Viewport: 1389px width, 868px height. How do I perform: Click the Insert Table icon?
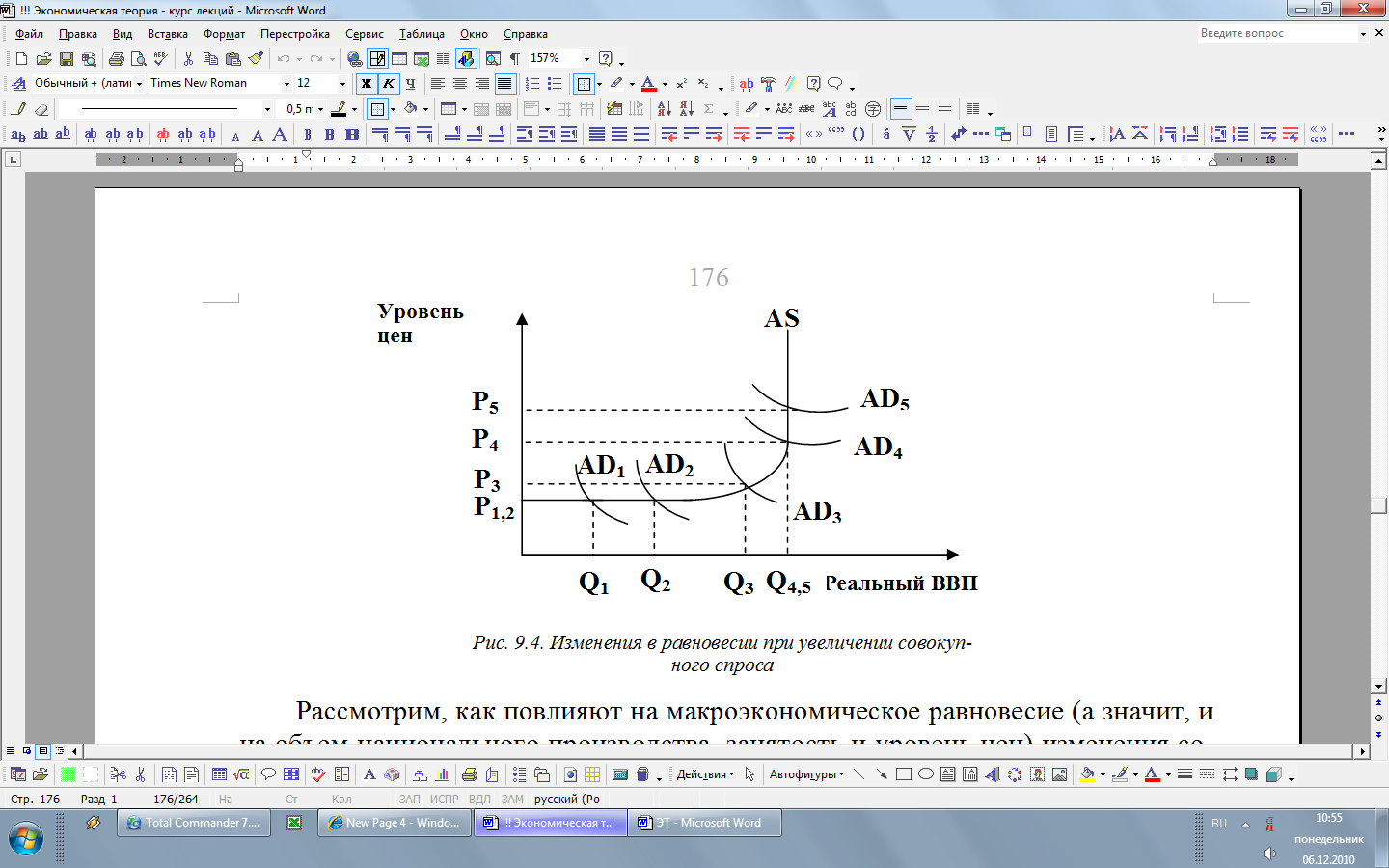[x=398, y=59]
